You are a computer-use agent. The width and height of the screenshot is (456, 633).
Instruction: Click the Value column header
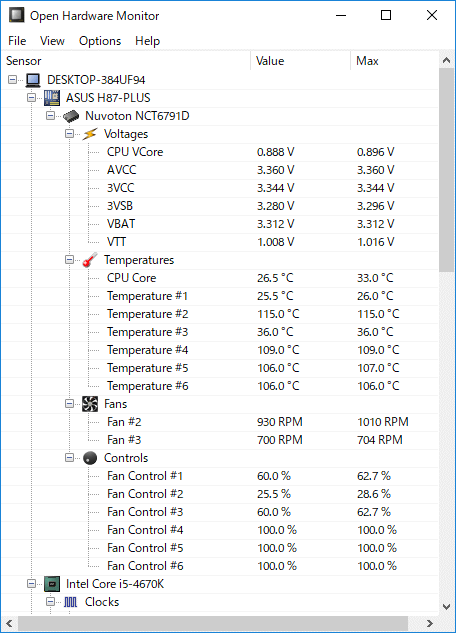click(x=300, y=61)
